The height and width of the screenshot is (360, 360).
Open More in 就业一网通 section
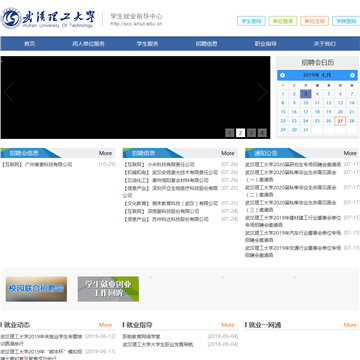[350, 325]
